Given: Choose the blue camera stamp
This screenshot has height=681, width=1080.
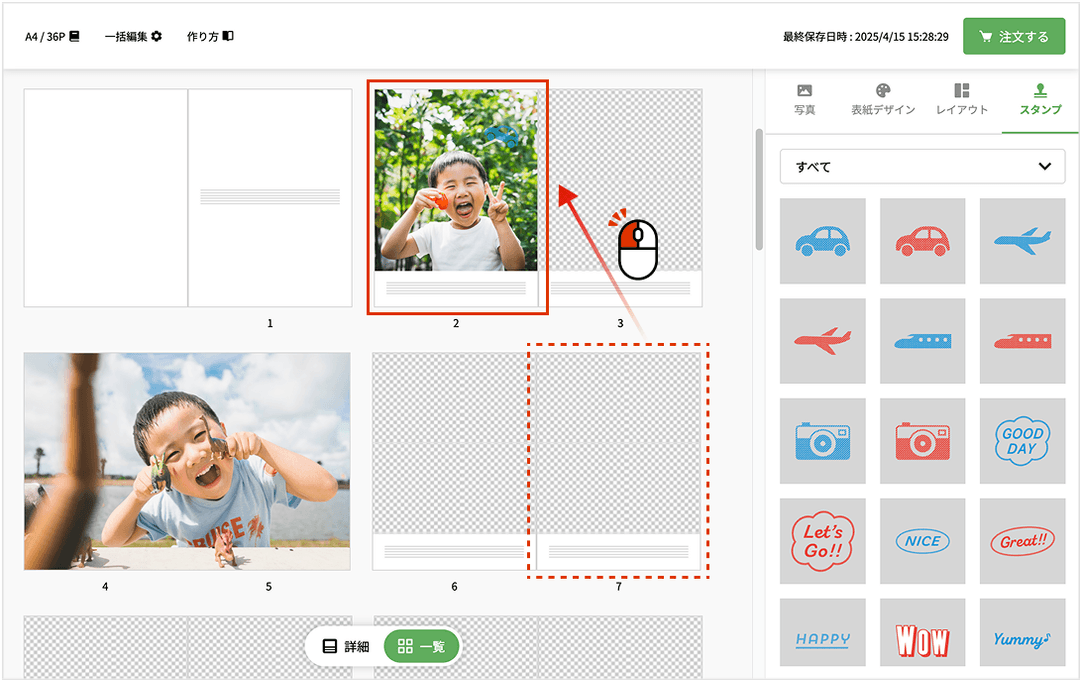Looking at the screenshot, I should click(x=822, y=441).
